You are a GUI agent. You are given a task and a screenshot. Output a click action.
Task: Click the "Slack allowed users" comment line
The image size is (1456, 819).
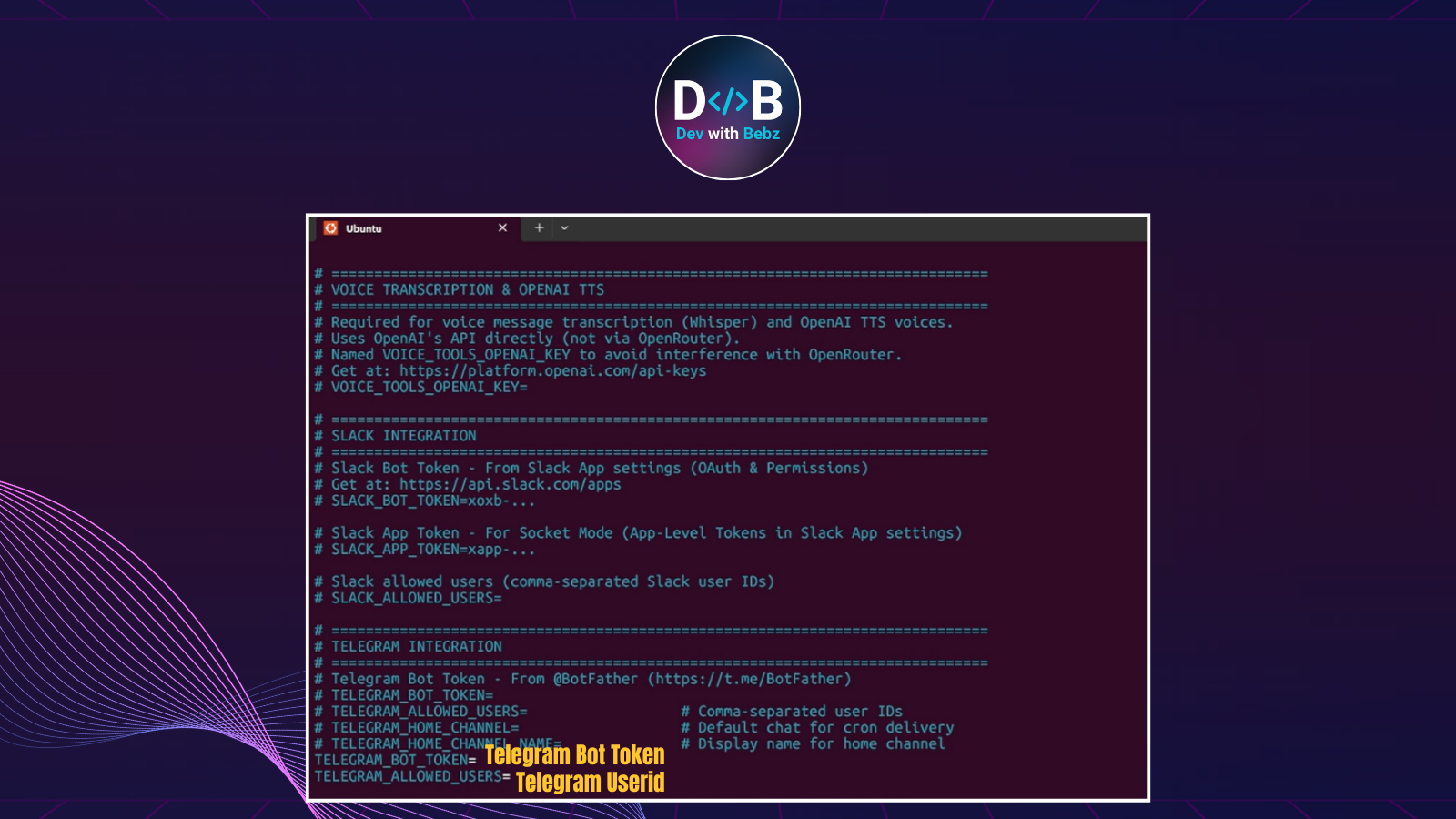pyautogui.click(x=544, y=582)
